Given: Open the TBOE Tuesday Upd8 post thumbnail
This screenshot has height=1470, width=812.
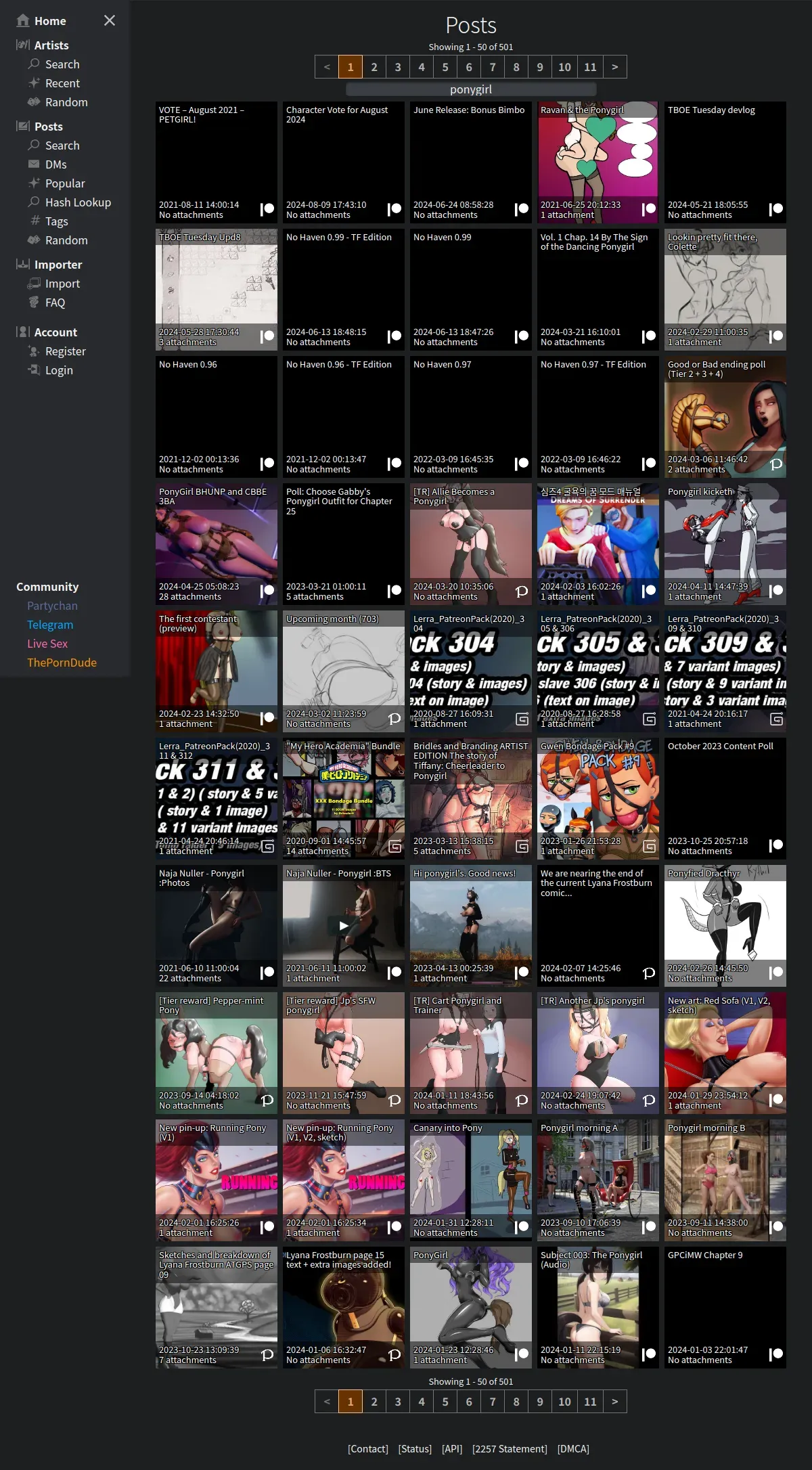Looking at the screenshot, I should [x=217, y=290].
